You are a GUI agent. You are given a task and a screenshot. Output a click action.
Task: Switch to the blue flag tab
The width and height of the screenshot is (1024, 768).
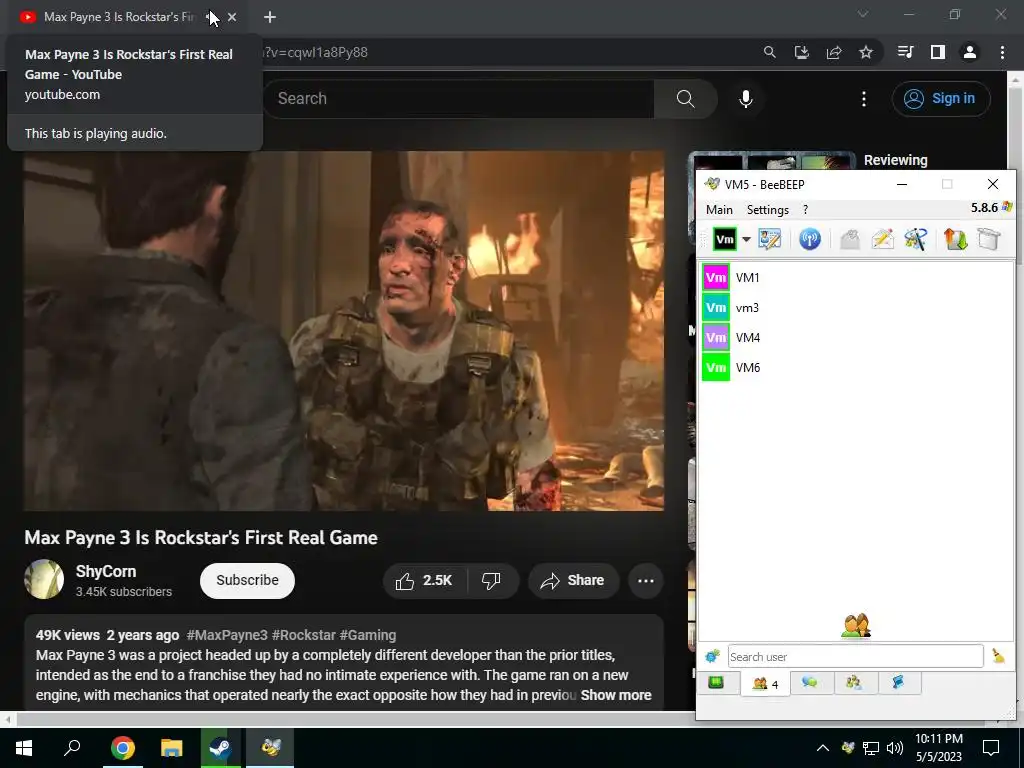point(898,683)
